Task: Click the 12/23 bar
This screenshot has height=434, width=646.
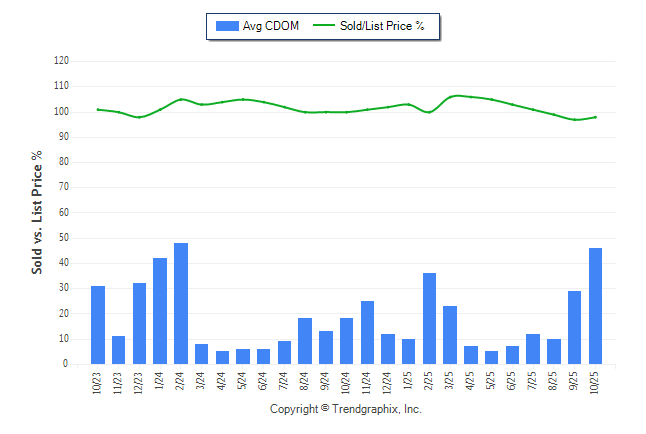Action: click(139, 324)
